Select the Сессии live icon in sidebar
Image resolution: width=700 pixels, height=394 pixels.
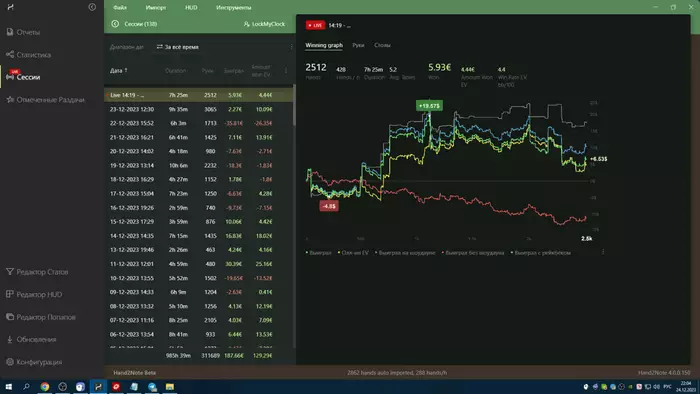pos(10,77)
